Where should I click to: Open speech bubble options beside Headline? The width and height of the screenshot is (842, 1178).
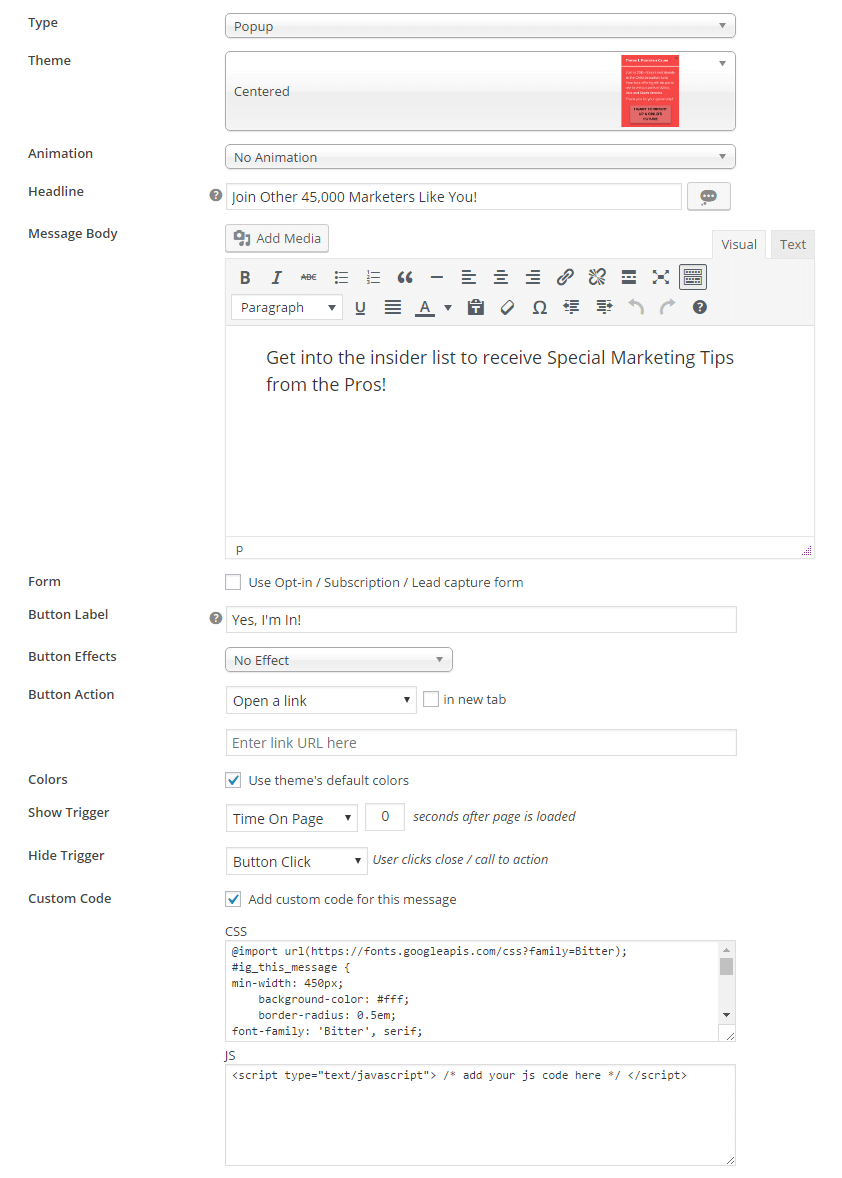(708, 197)
